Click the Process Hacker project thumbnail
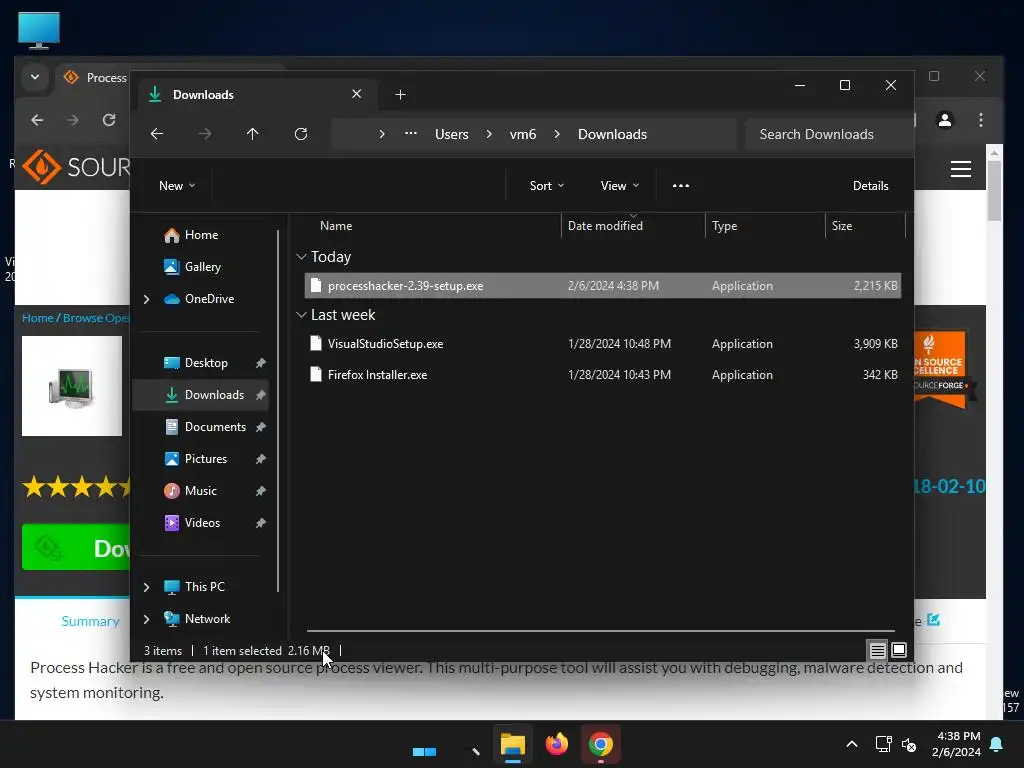The image size is (1024, 768). 72,386
